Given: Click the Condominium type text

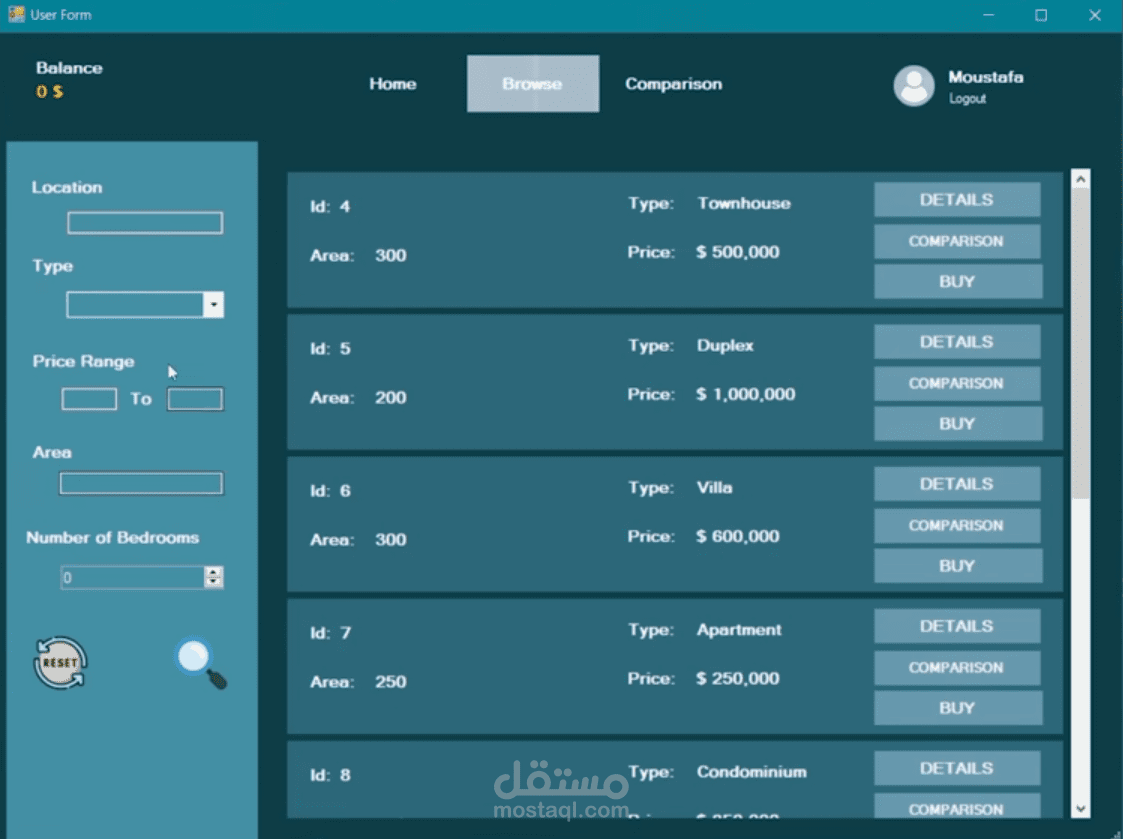Looking at the screenshot, I should pos(751,772).
